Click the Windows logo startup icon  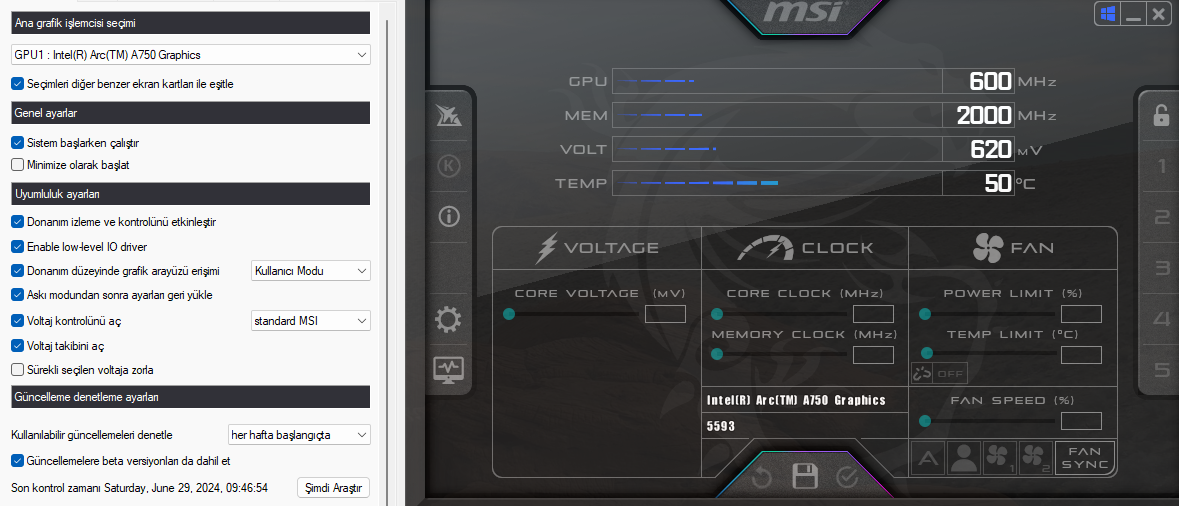[1107, 14]
